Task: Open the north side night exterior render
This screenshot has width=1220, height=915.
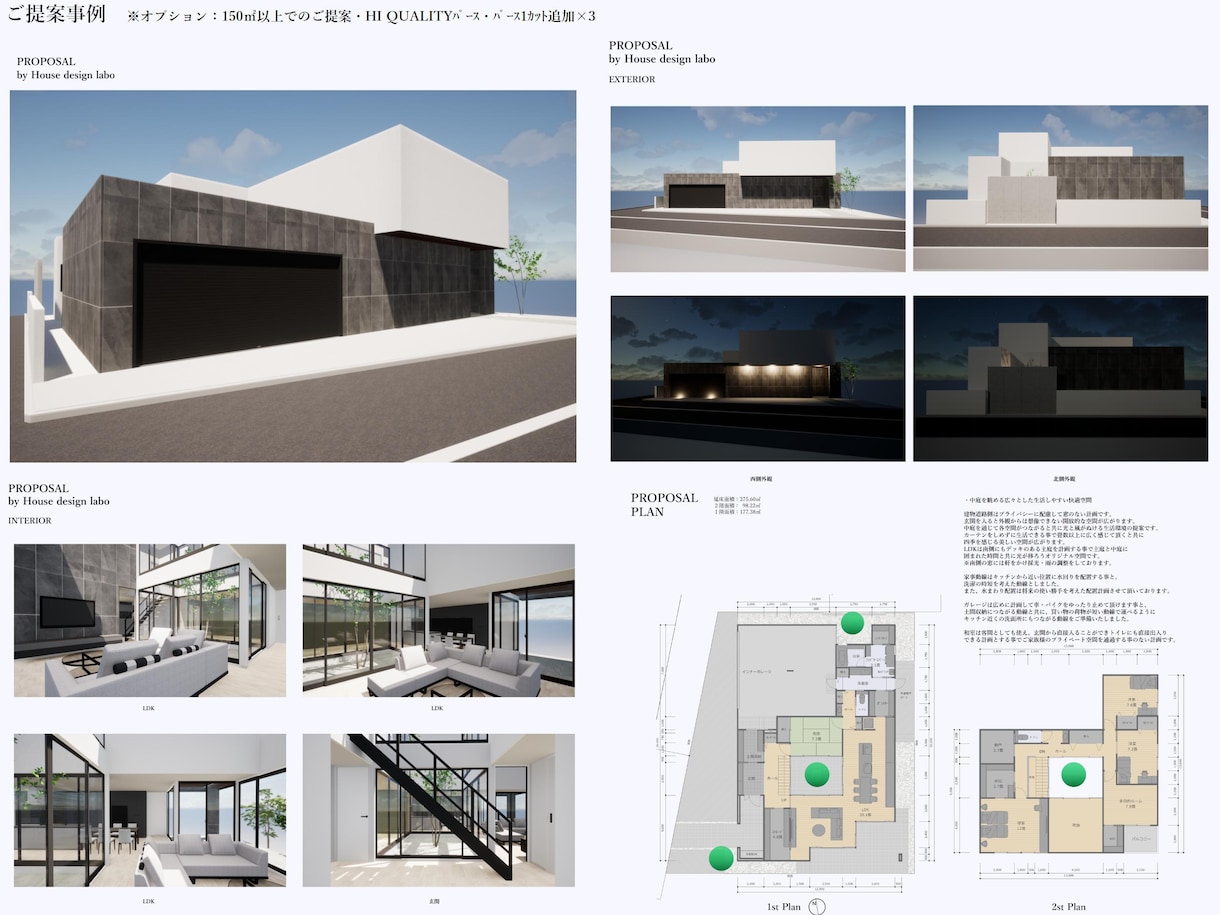Action: pyautogui.click(x=1058, y=378)
